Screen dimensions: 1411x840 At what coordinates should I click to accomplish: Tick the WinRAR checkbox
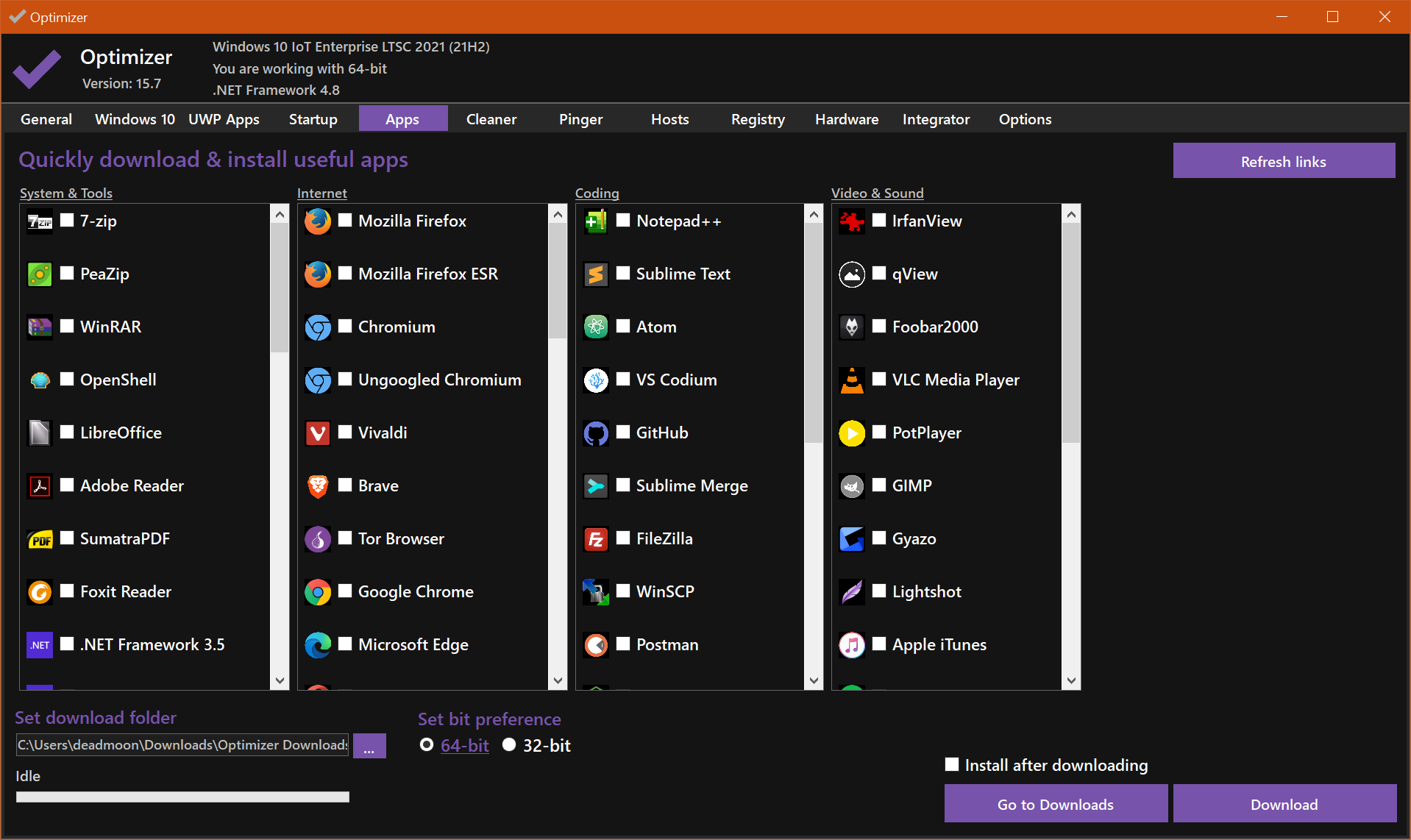(x=67, y=327)
